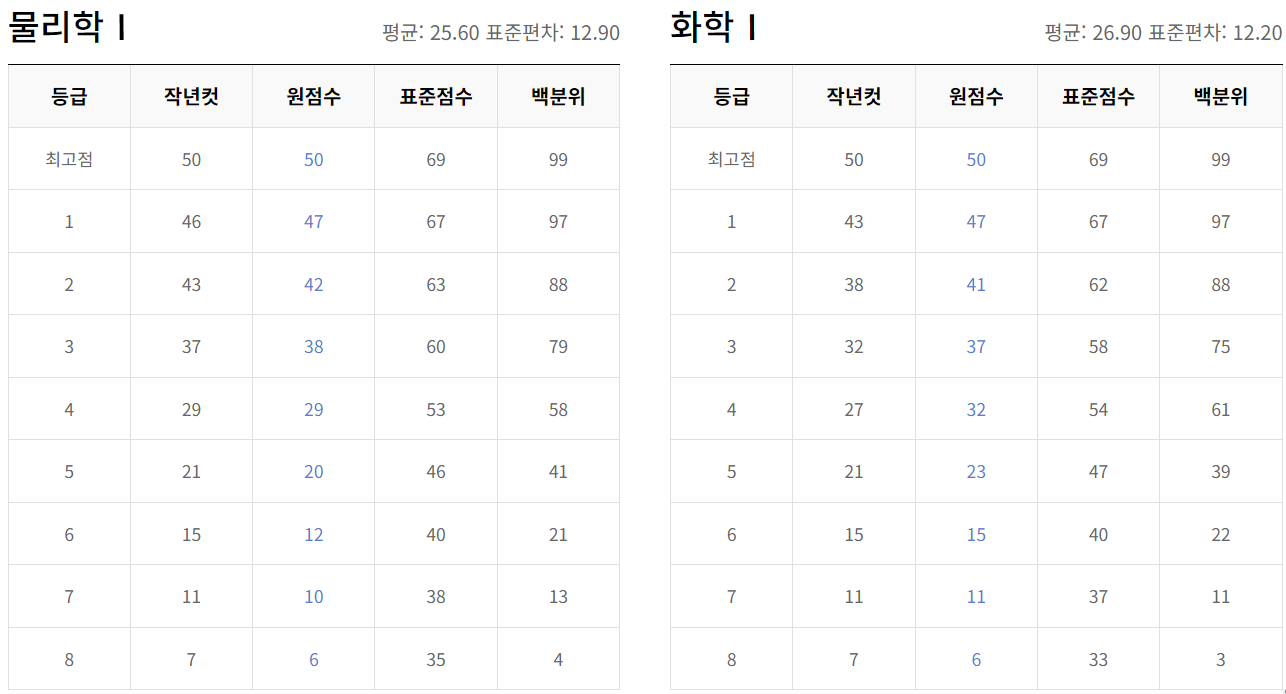Viewport: 1286px width, 694px height.
Task: Open blue 원점수 11 in 화학 I grade 7
Action: [976, 597]
